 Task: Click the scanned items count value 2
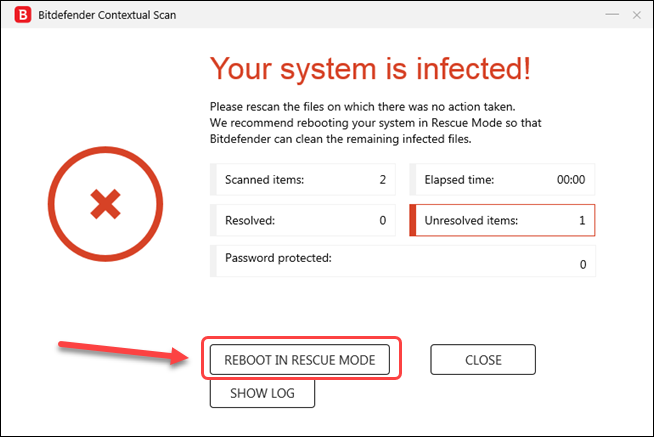(x=382, y=180)
